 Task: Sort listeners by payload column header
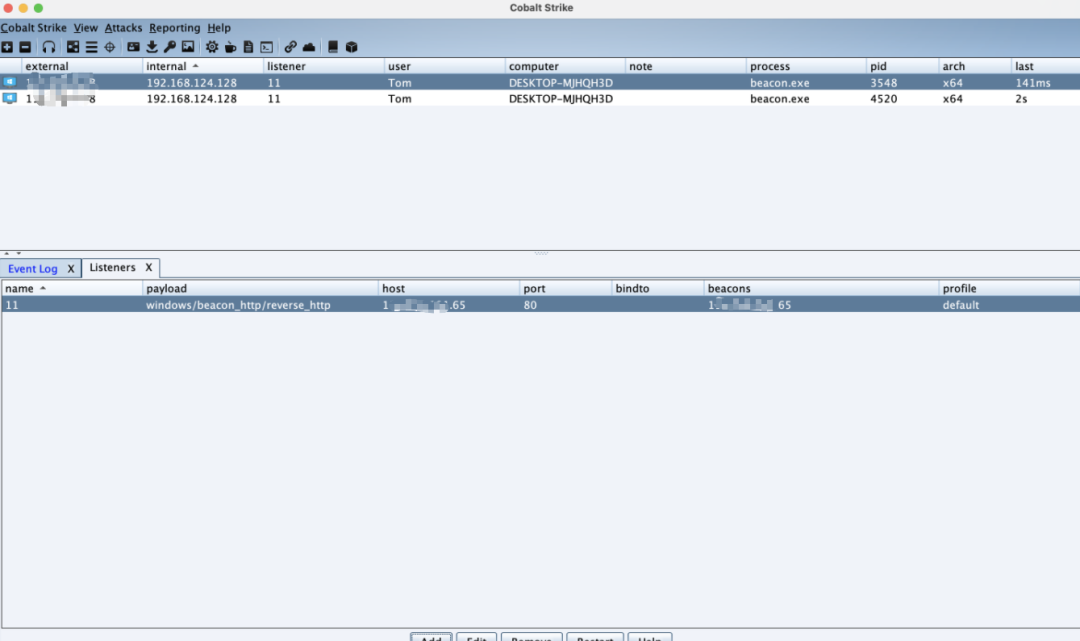260,288
